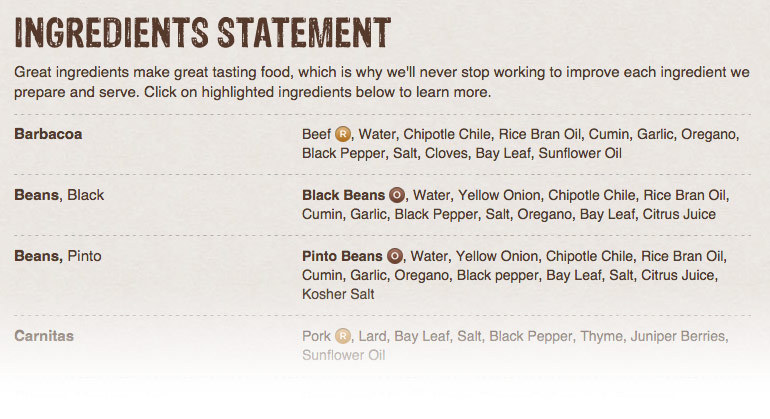Click Juniper Berries in Carnitas ingredients
The width and height of the screenshot is (770, 419).
click(678, 336)
